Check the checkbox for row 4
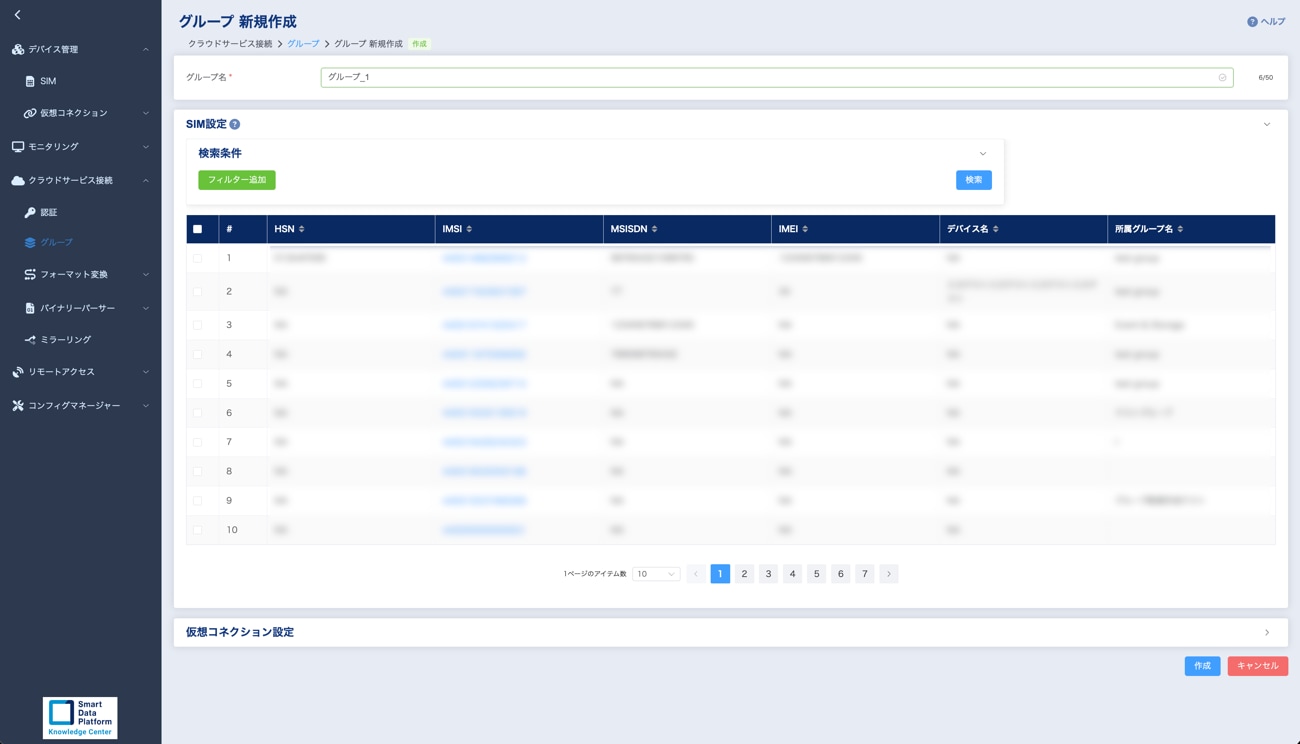Viewport: 1300px width, 744px height. point(198,354)
